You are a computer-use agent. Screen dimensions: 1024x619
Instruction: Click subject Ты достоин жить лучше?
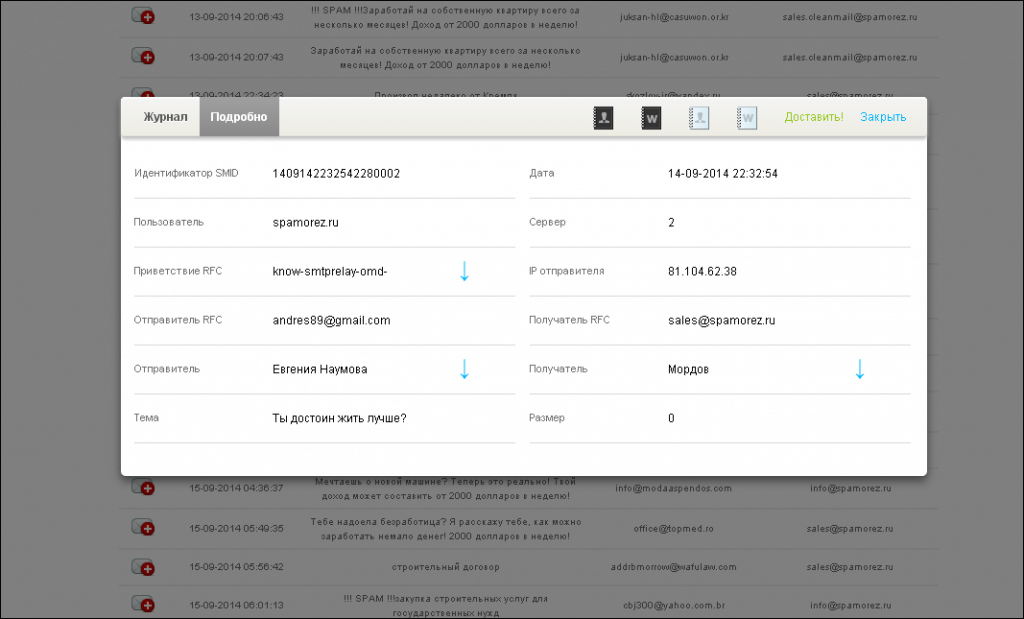click(339, 419)
